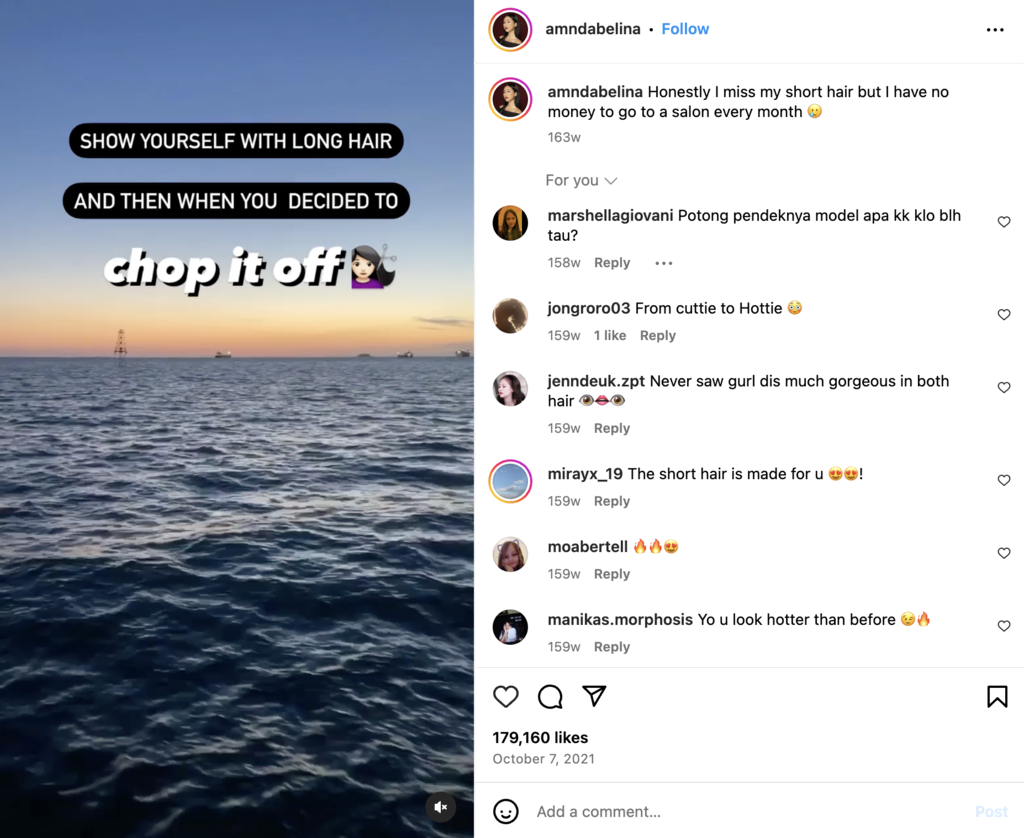Screen dimensions: 1024x838
Task: Reply to jenndeuk.zpt's comment
Action: 611,428
